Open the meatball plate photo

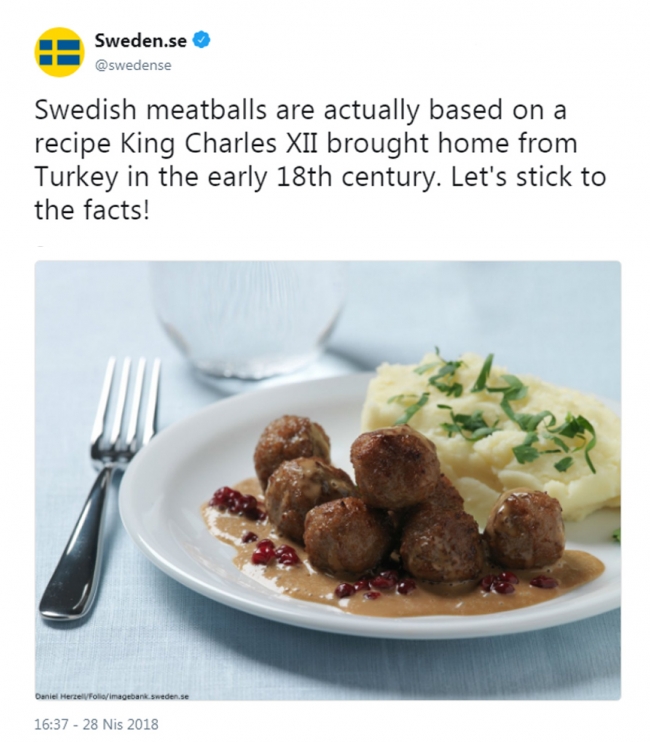tap(327, 480)
